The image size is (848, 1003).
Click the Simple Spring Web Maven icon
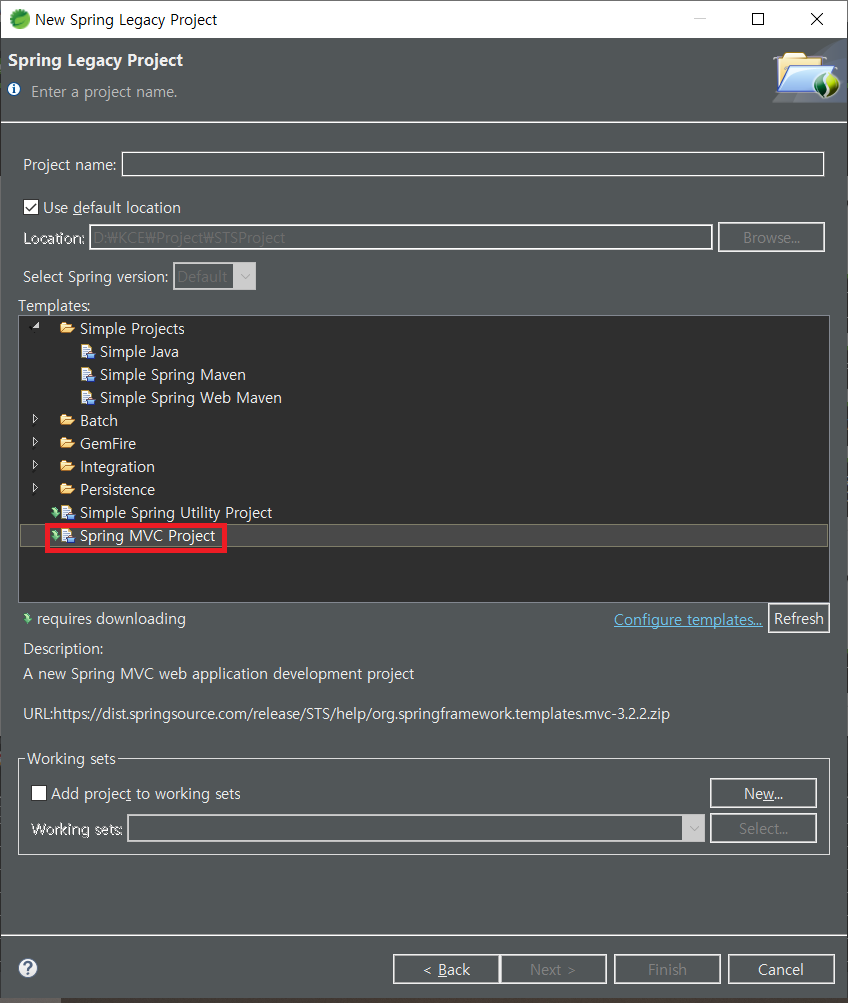tap(88, 397)
